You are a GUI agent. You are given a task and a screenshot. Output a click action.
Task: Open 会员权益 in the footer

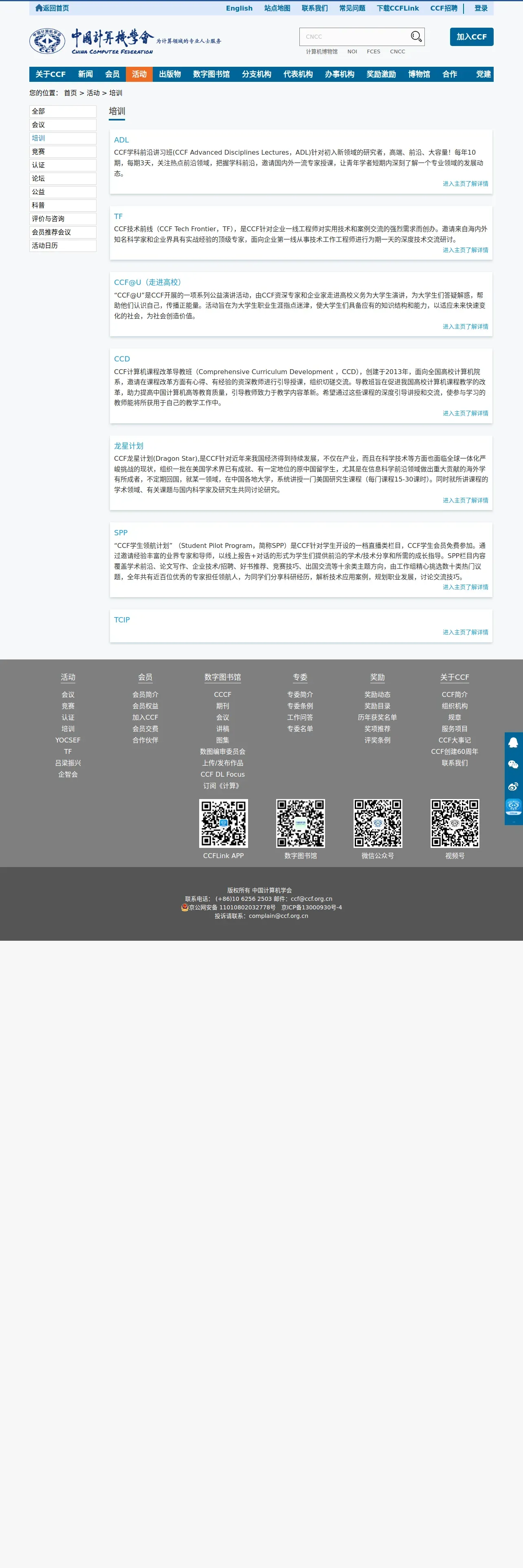[145, 706]
